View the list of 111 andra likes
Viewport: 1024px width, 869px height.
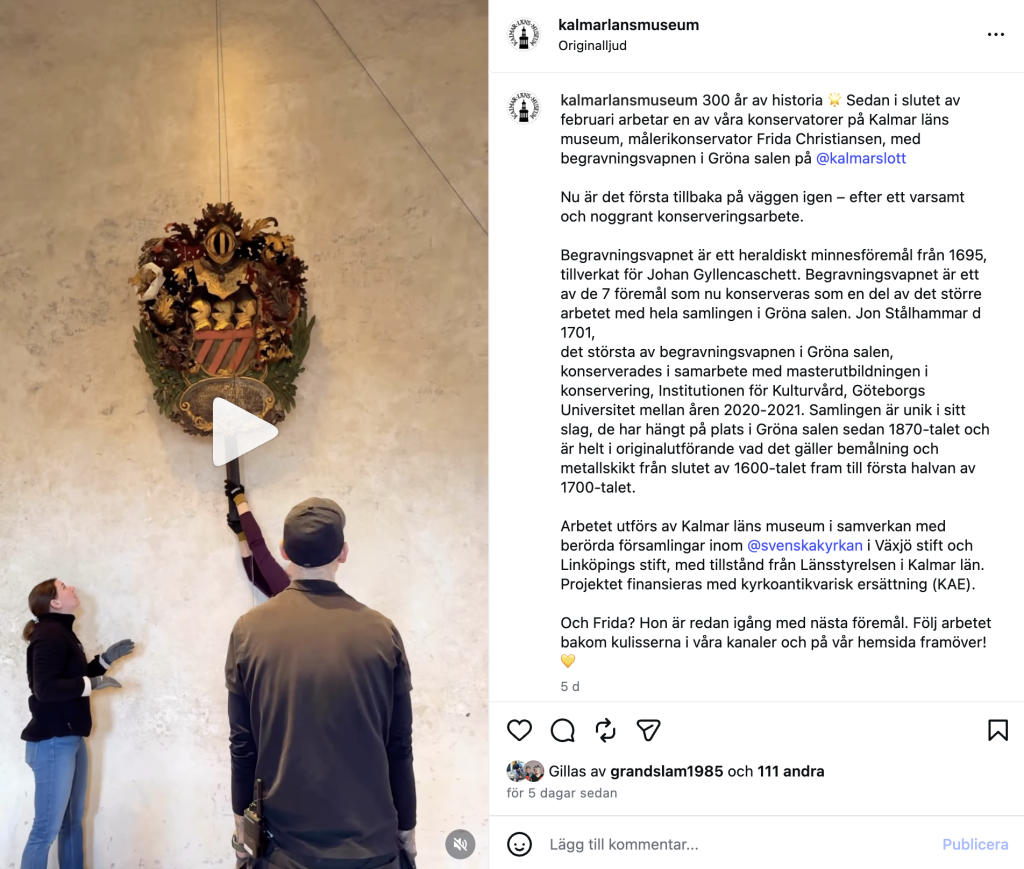point(790,771)
